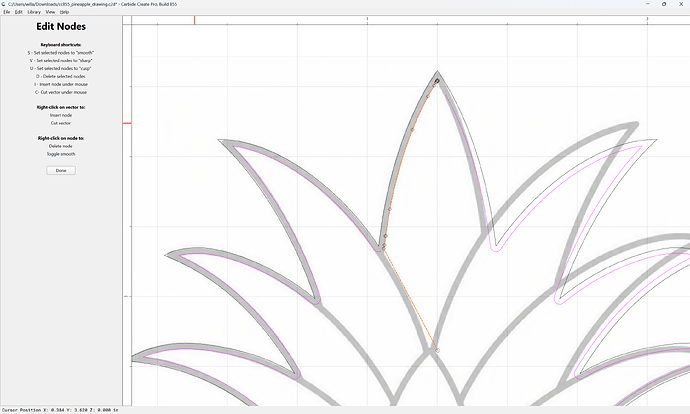Click the "D - Delete selected nodes" line
The height and width of the screenshot is (414, 690).
pyautogui.click(x=61, y=77)
